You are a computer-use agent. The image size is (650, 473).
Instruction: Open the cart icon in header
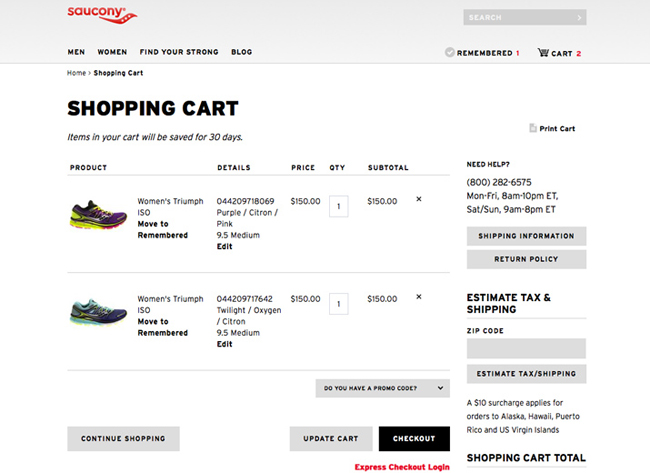coord(543,53)
